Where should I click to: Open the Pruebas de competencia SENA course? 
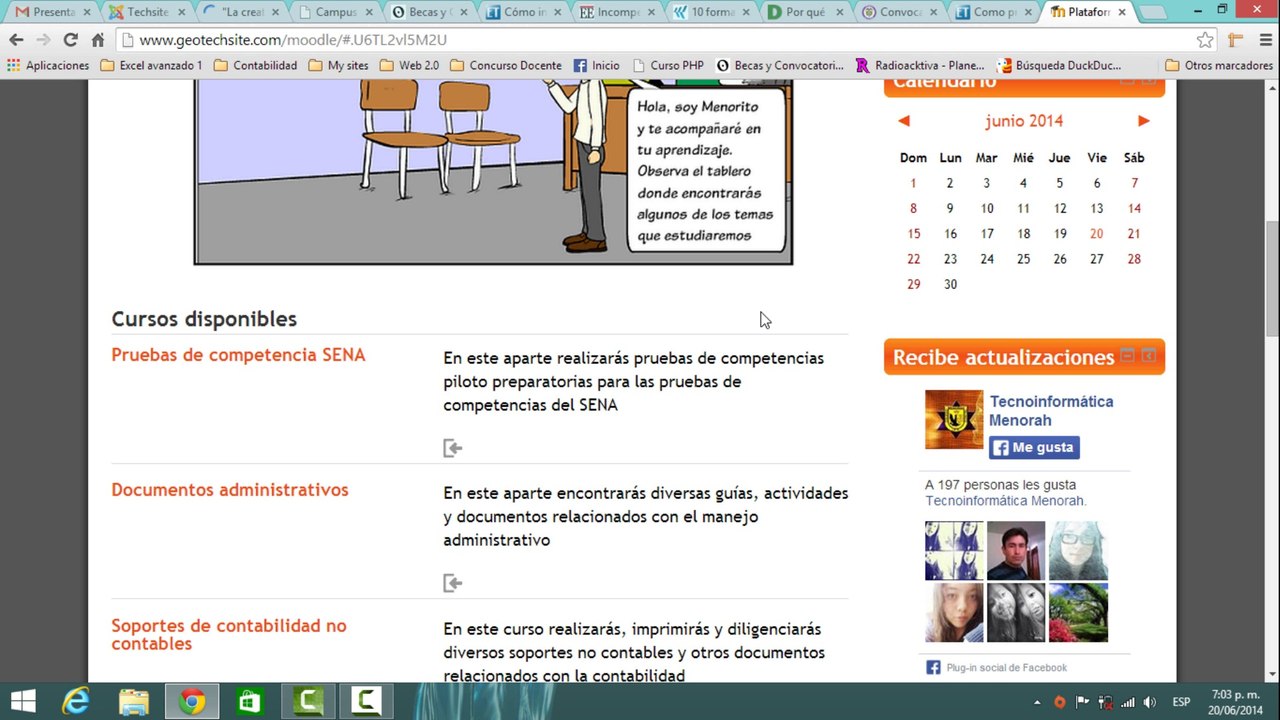coord(238,355)
